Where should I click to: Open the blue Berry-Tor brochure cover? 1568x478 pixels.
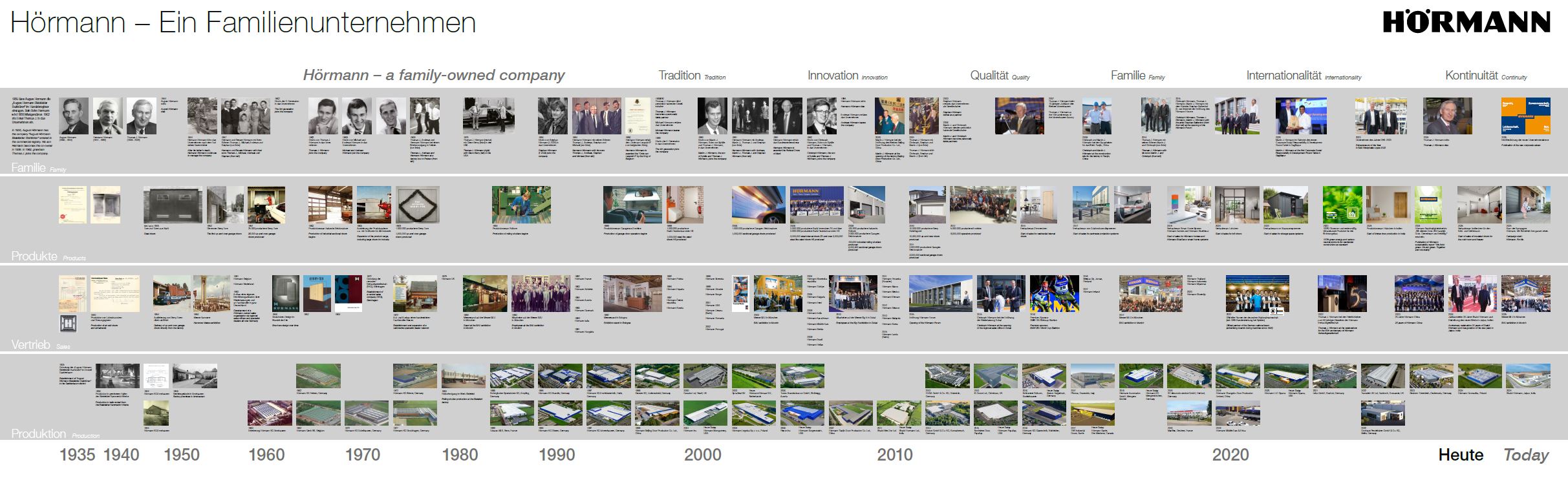click(317, 295)
